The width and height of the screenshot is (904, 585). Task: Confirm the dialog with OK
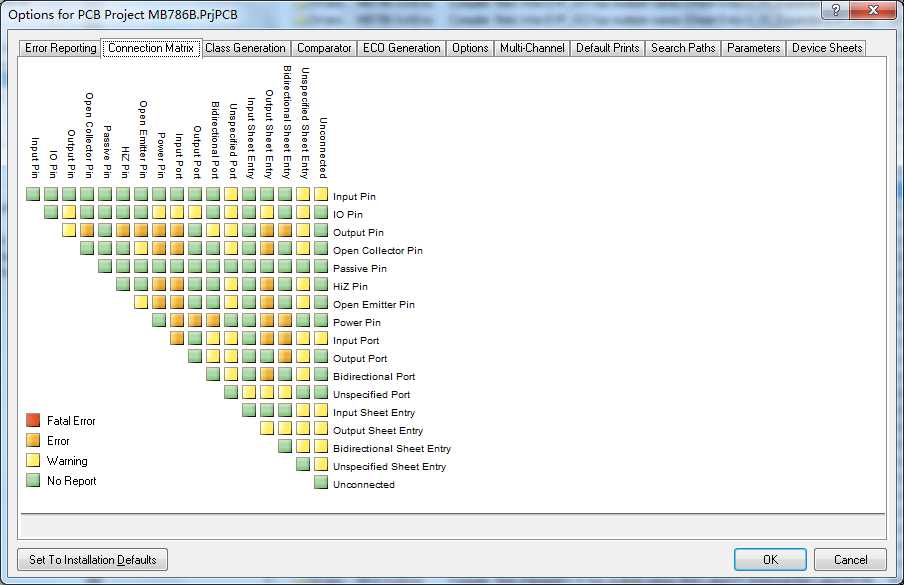pos(770,560)
